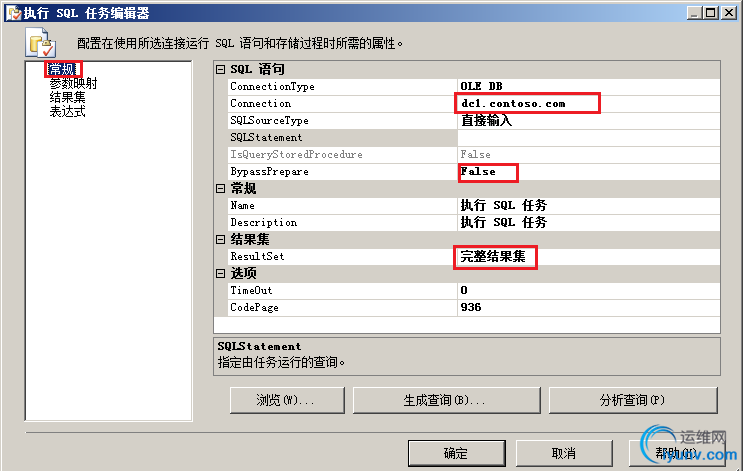
Task: Click the SQLStatement property label
Action: [x=266, y=137]
